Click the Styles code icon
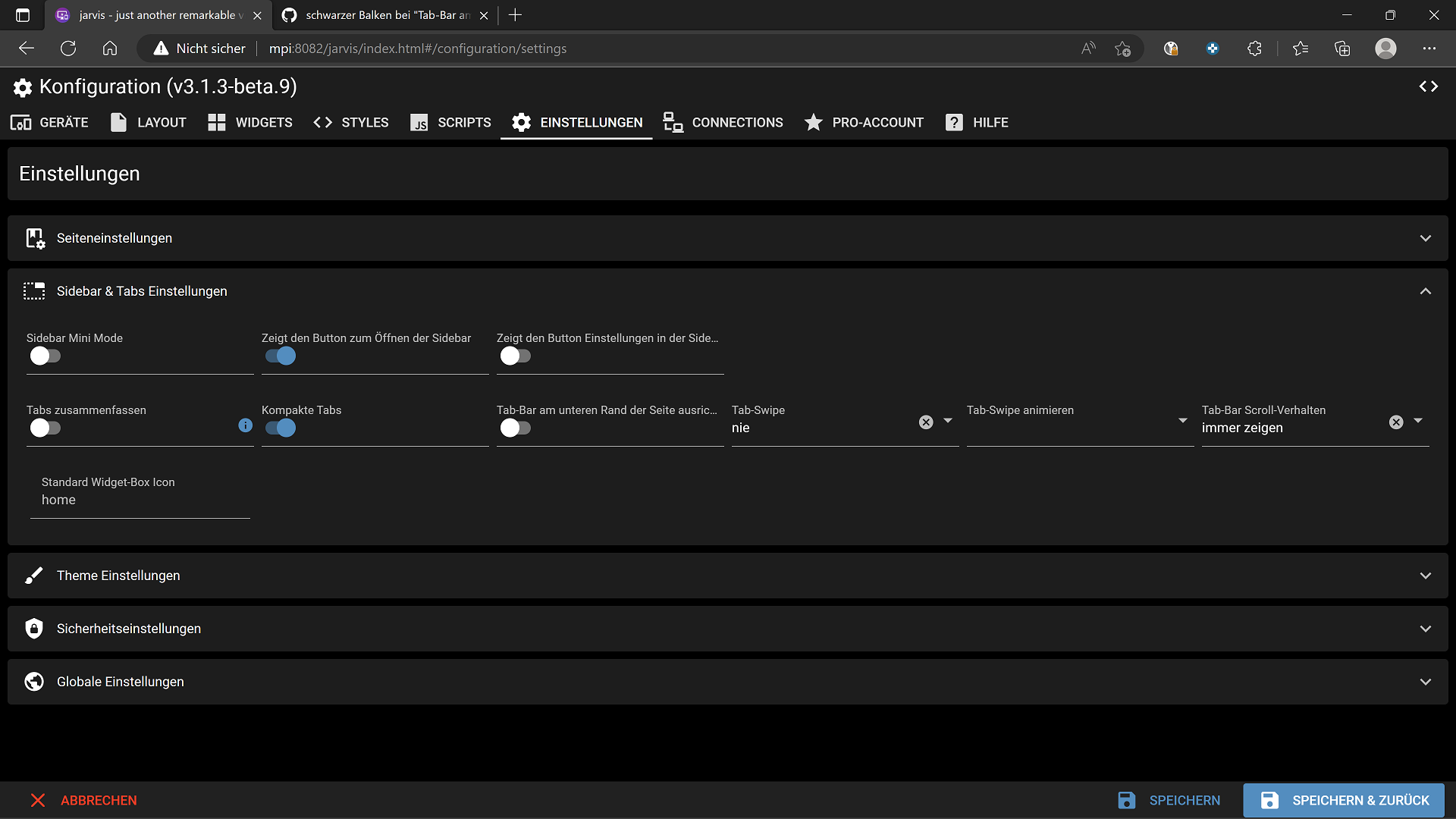The height and width of the screenshot is (819, 1456). pos(322,122)
